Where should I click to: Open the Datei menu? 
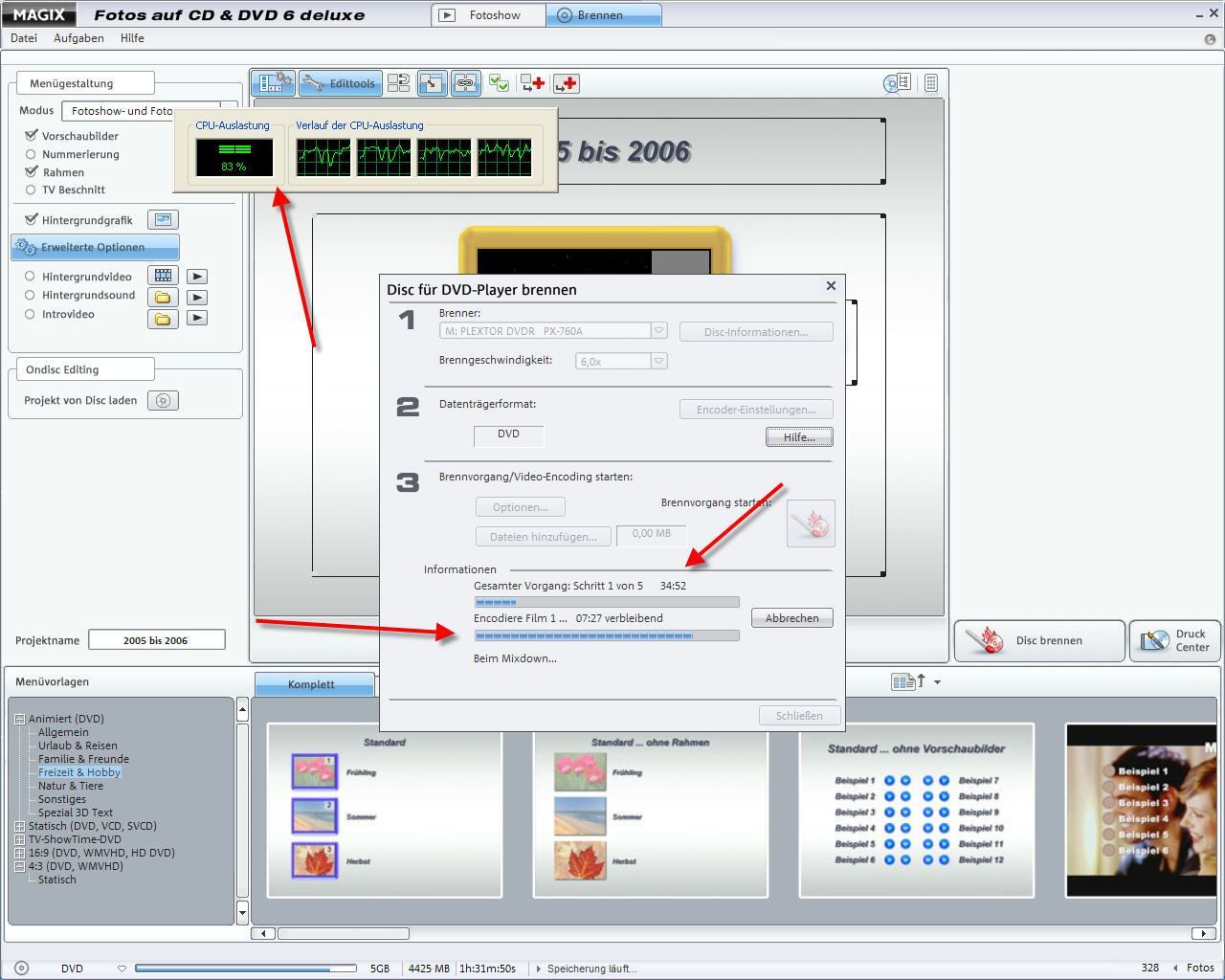coord(24,38)
